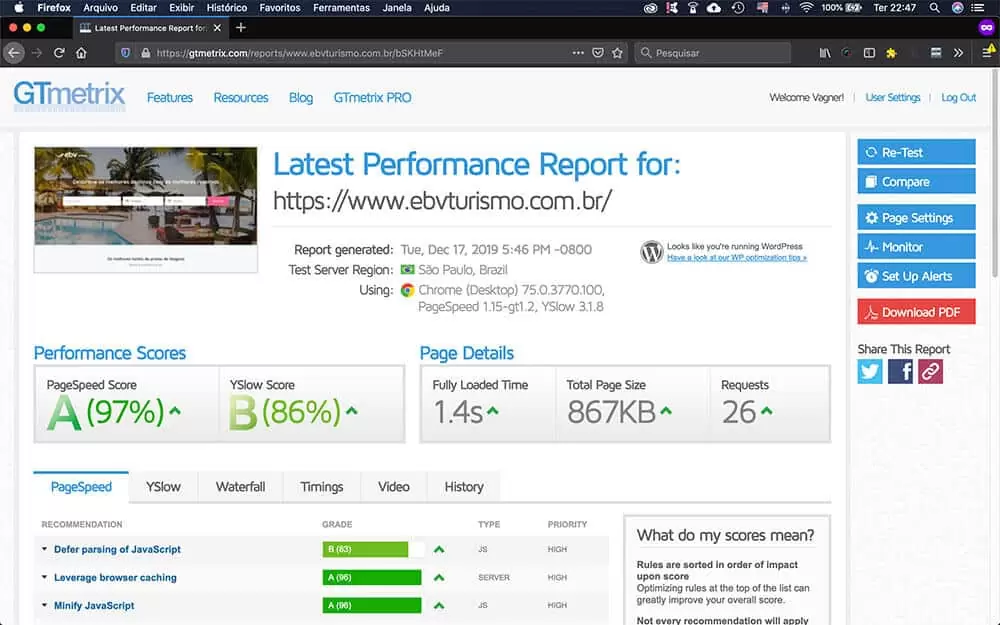Open the Resources nav link
This screenshot has height=625, width=1000.
pos(241,98)
